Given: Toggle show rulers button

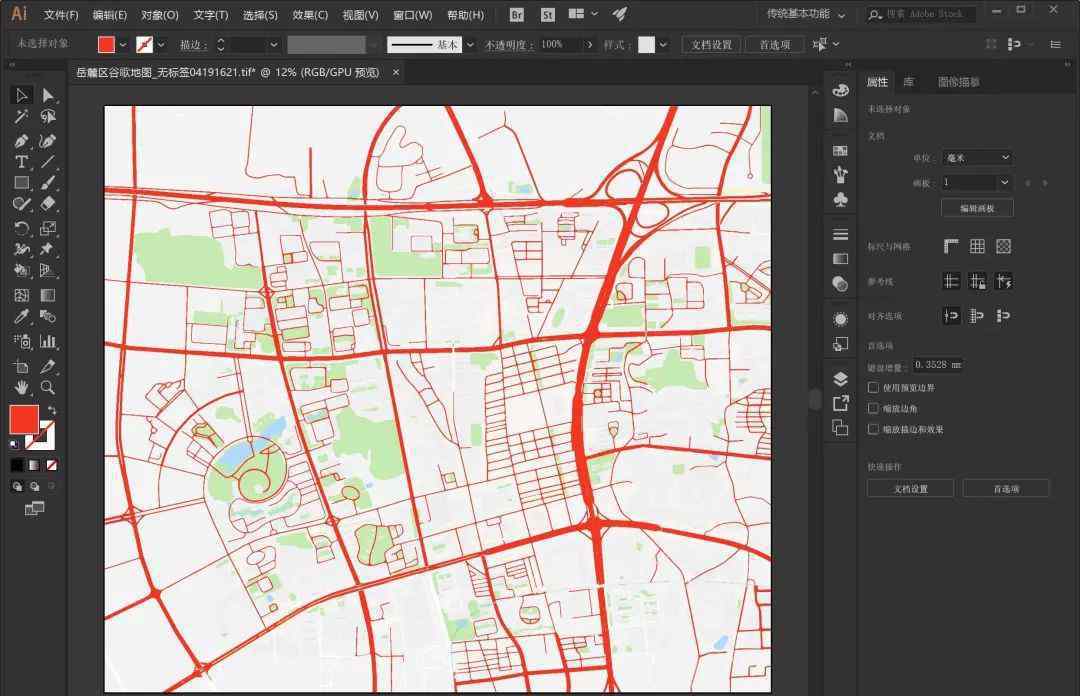Looking at the screenshot, I should click(951, 247).
